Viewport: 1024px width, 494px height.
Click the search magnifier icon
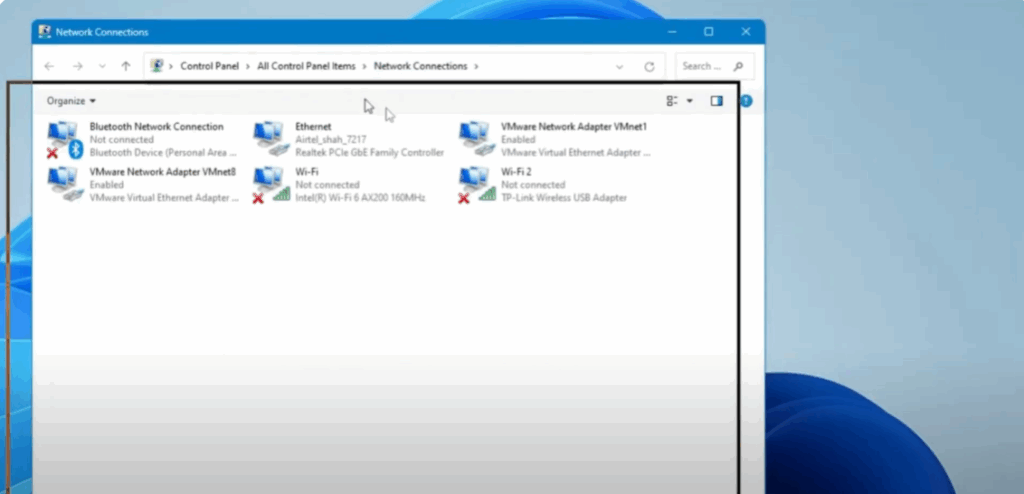pos(739,66)
